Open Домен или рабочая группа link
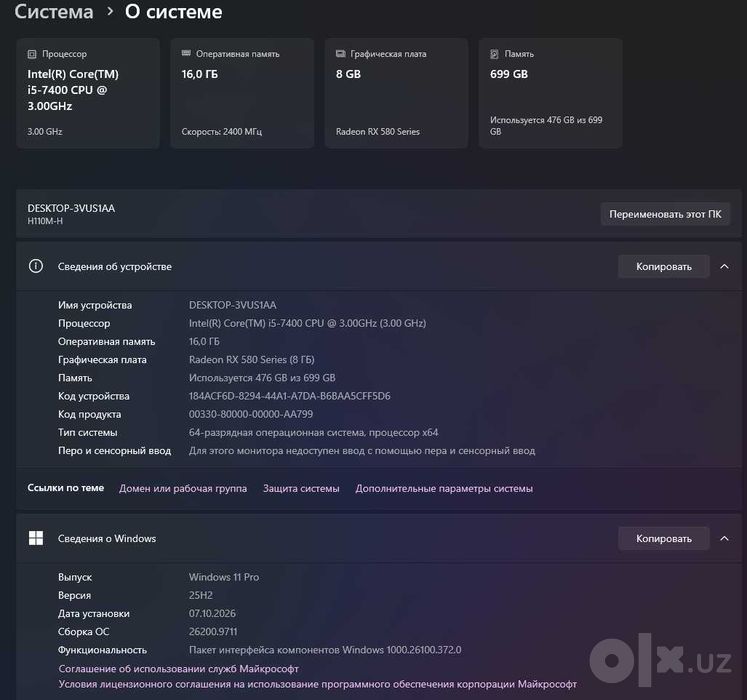This screenshot has width=747, height=700. click(x=183, y=488)
